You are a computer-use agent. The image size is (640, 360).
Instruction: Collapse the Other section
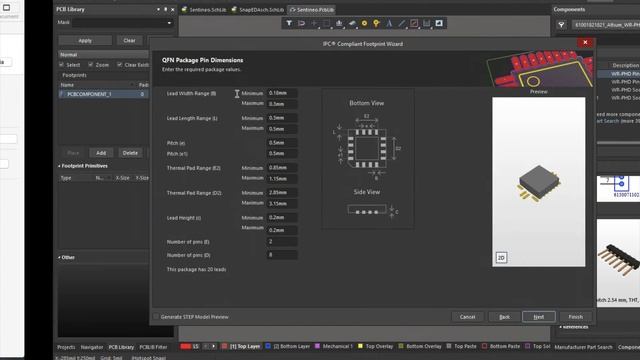tap(59, 258)
